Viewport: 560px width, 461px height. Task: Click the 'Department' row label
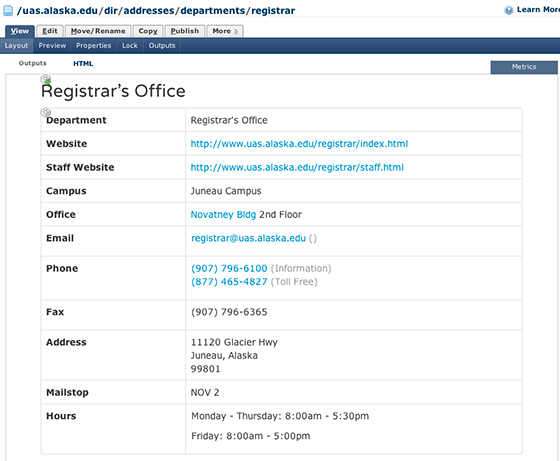(76, 120)
